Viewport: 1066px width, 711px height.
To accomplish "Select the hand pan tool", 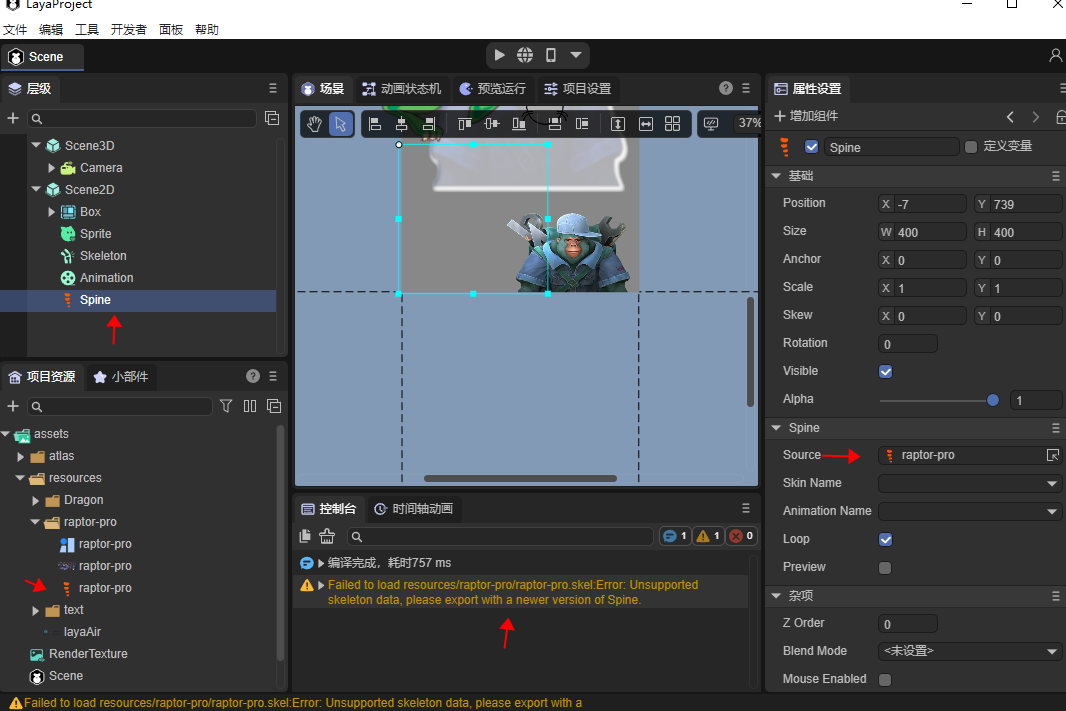I will (x=314, y=124).
